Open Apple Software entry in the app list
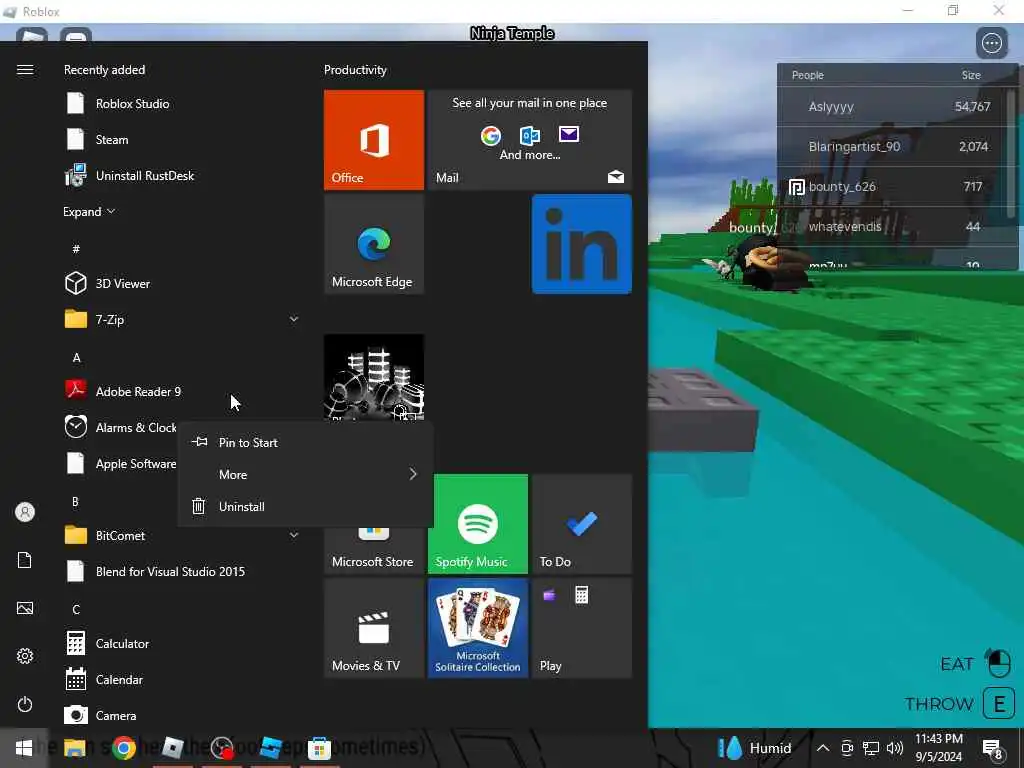 [x=120, y=464]
